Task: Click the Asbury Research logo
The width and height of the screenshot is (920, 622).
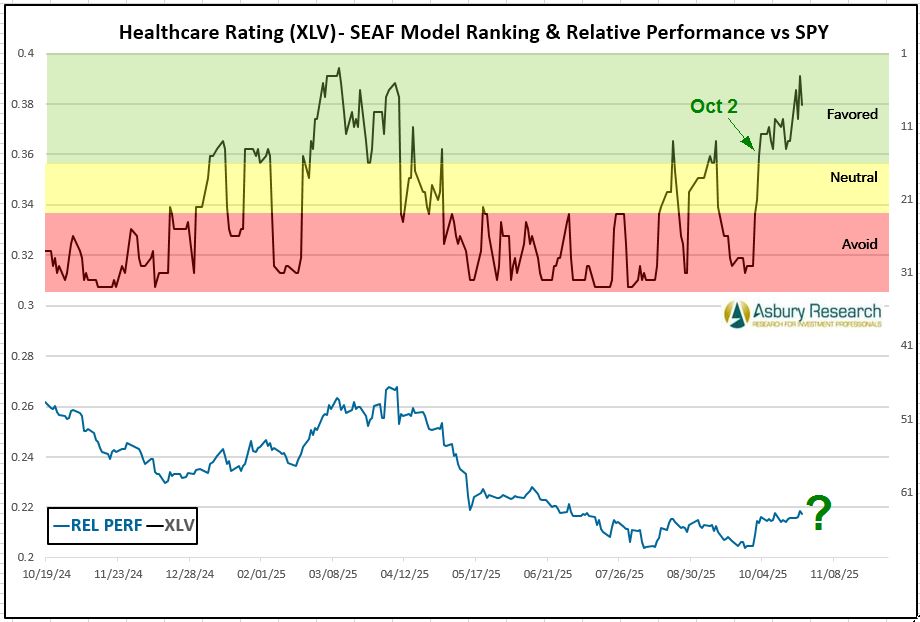Action: 804,314
